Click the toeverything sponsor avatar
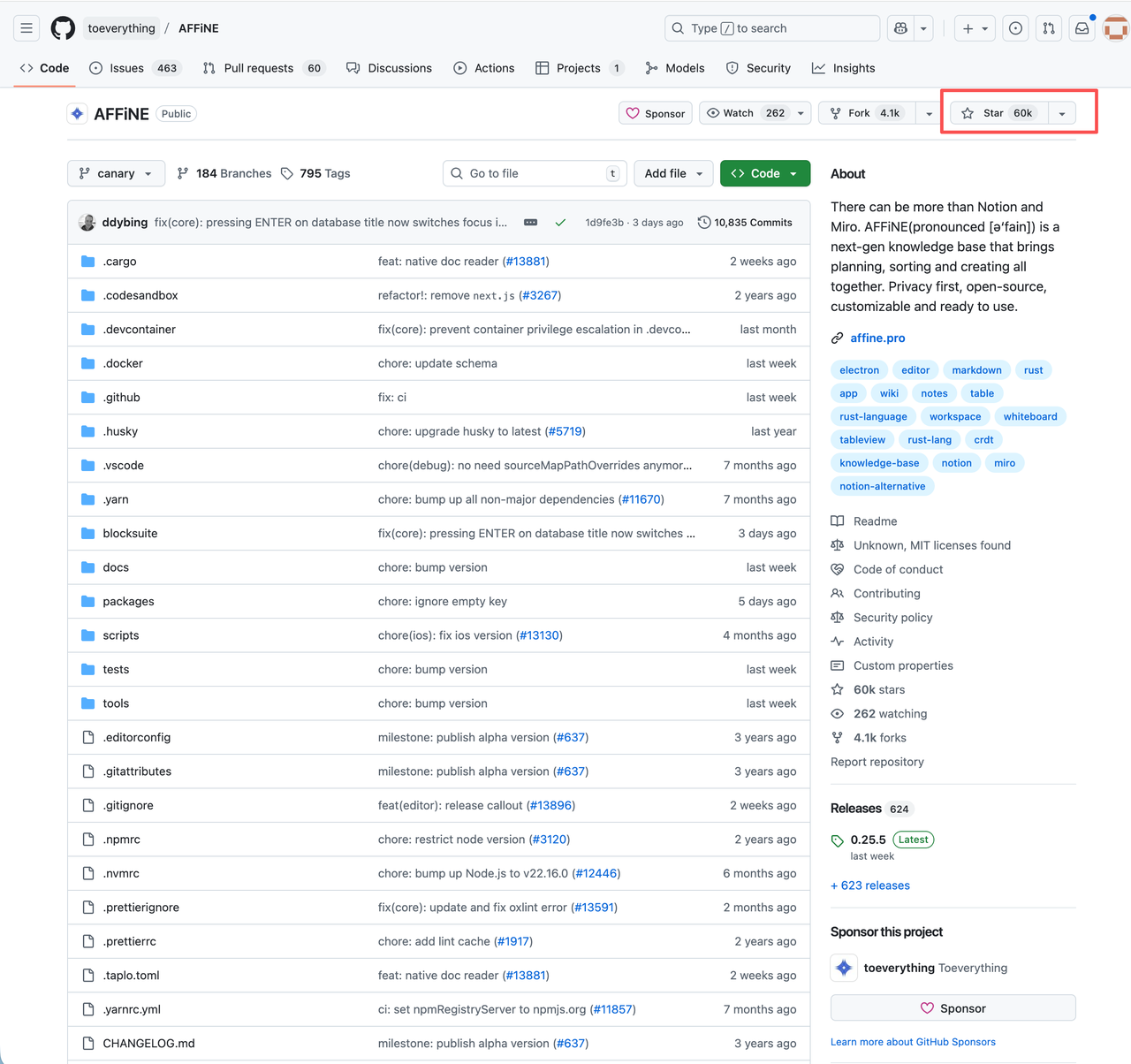Screen dimensions: 1131x1064 (844, 968)
